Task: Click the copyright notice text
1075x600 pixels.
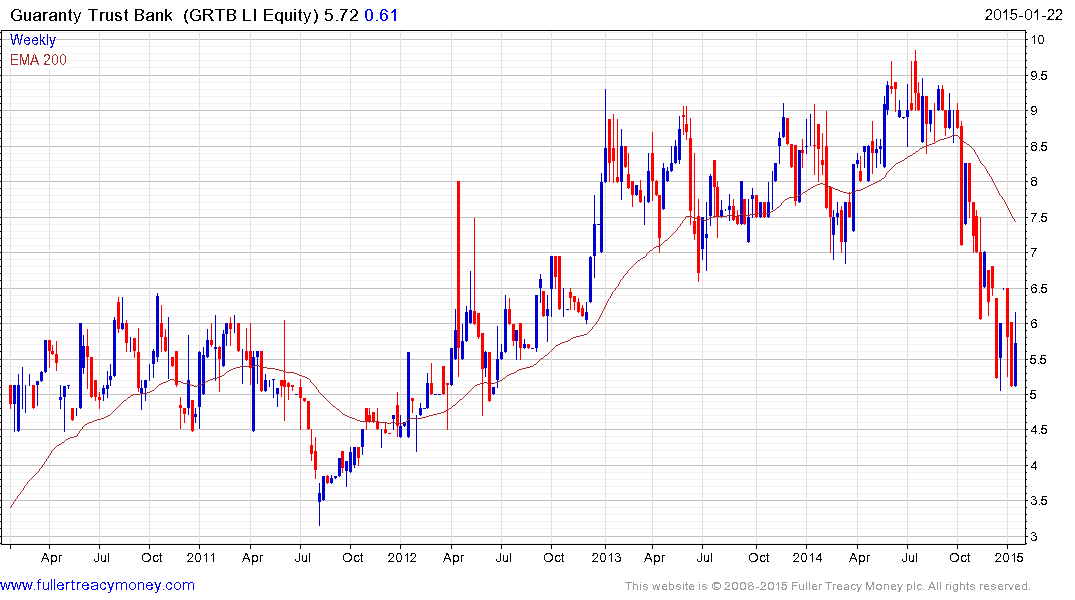Action: 828,586
